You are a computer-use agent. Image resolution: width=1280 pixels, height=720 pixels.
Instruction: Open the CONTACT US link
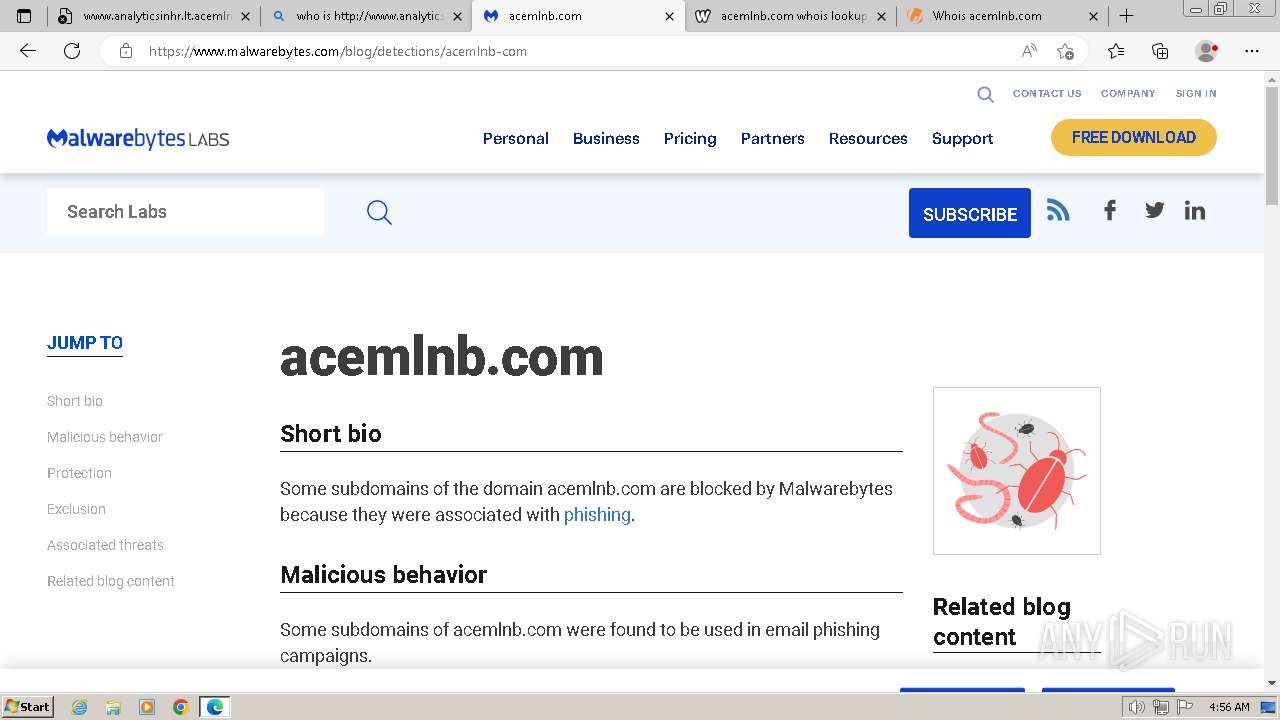tap(1047, 94)
